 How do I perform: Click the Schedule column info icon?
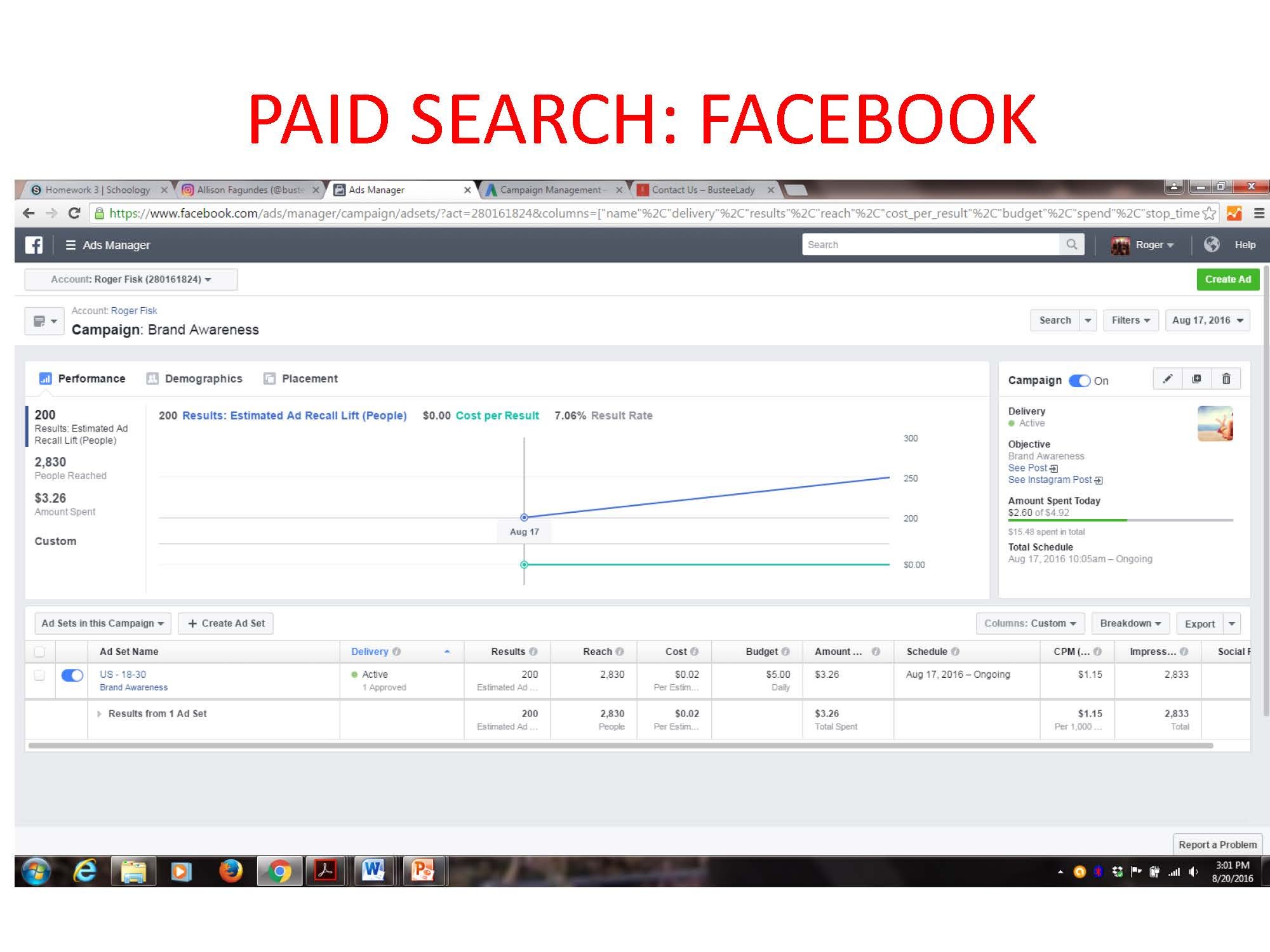(x=956, y=652)
